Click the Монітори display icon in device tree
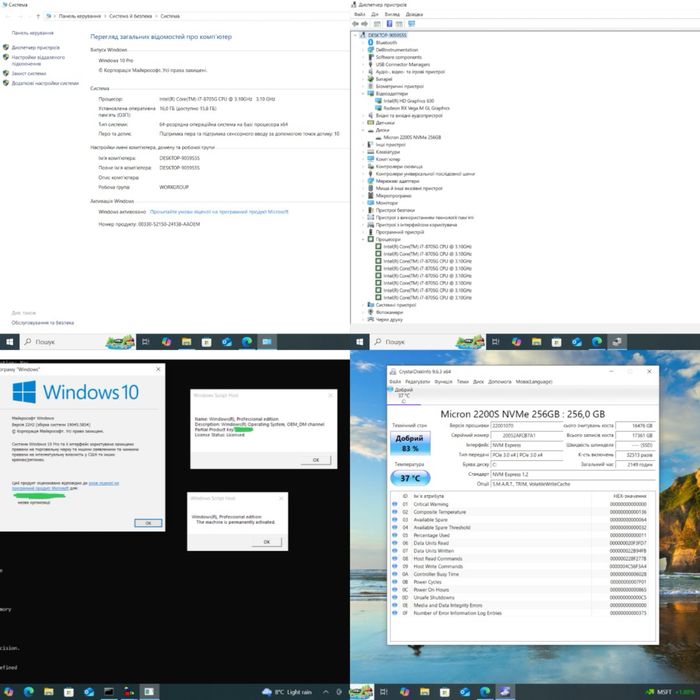Viewport: 700px width, 700px height. (370, 203)
